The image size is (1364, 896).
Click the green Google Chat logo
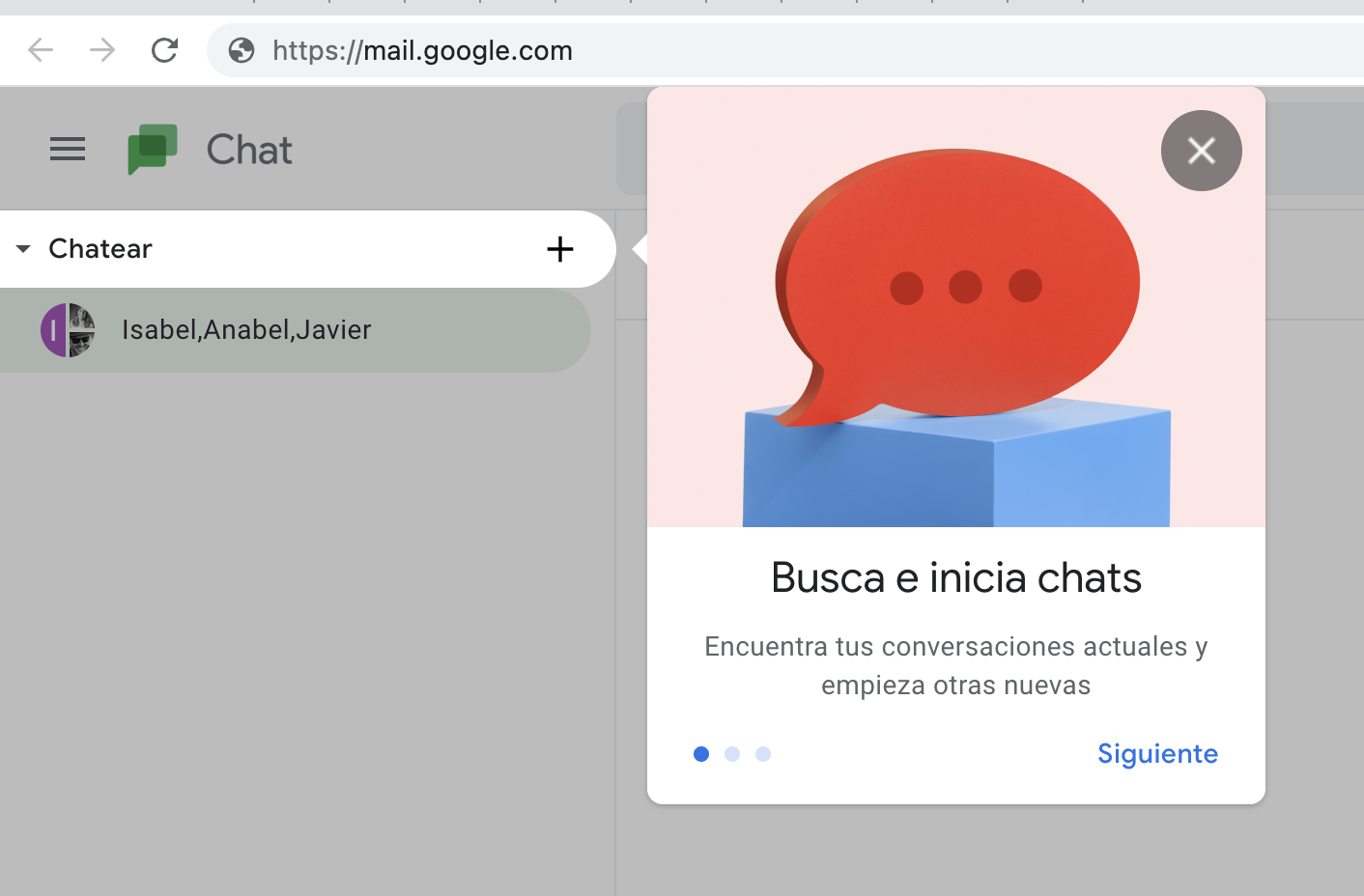(153, 150)
